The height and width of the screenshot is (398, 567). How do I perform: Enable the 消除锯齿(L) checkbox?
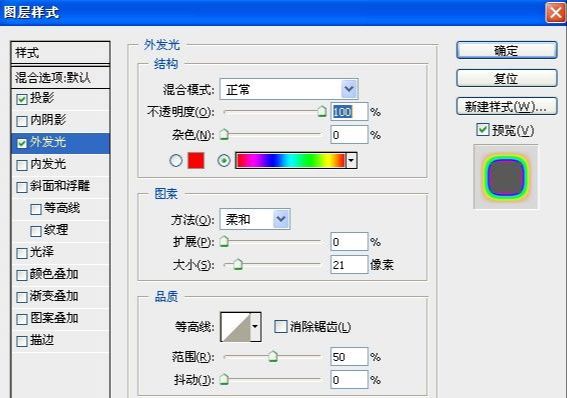click(x=281, y=326)
